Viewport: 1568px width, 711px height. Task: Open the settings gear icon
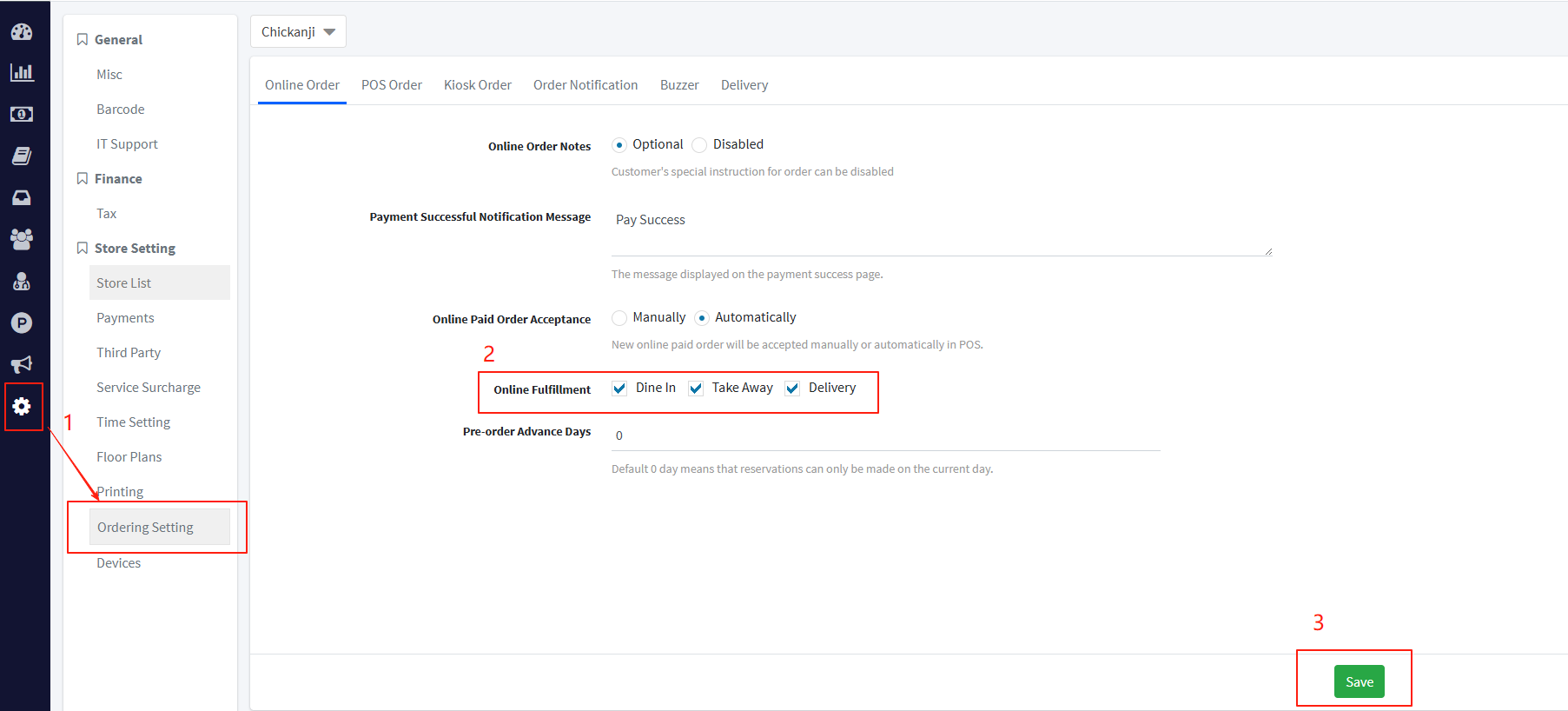coord(22,406)
